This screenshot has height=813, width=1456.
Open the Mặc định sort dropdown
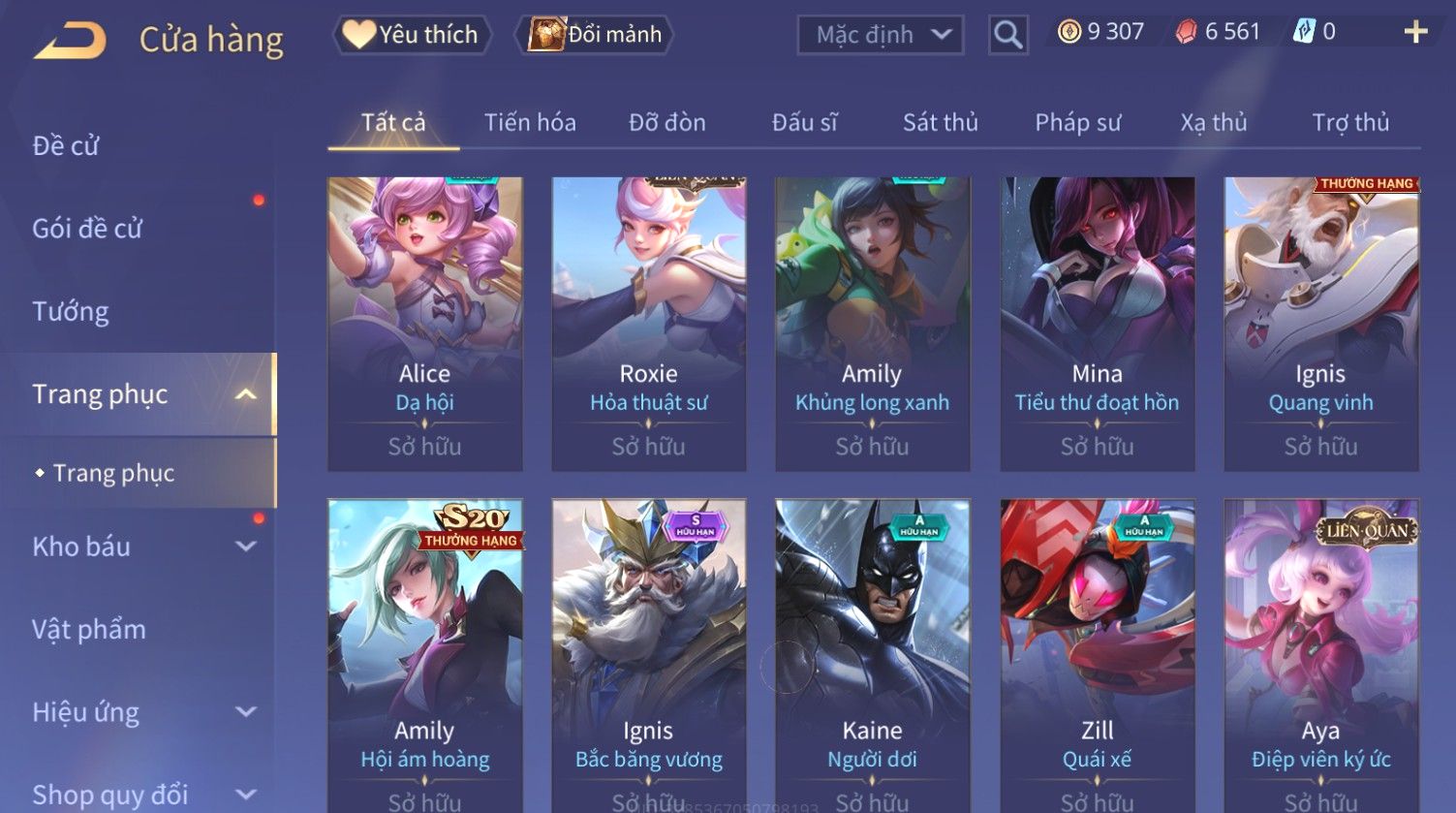tap(880, 35)
